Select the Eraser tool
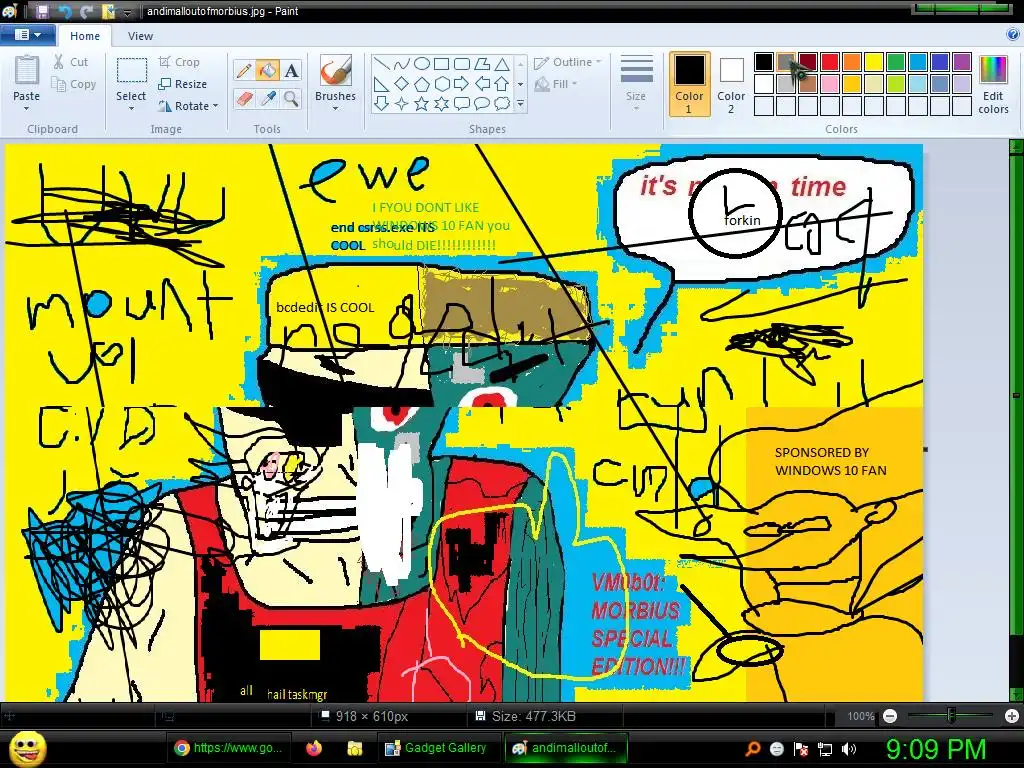1024x768 pixels. point(244,99)
